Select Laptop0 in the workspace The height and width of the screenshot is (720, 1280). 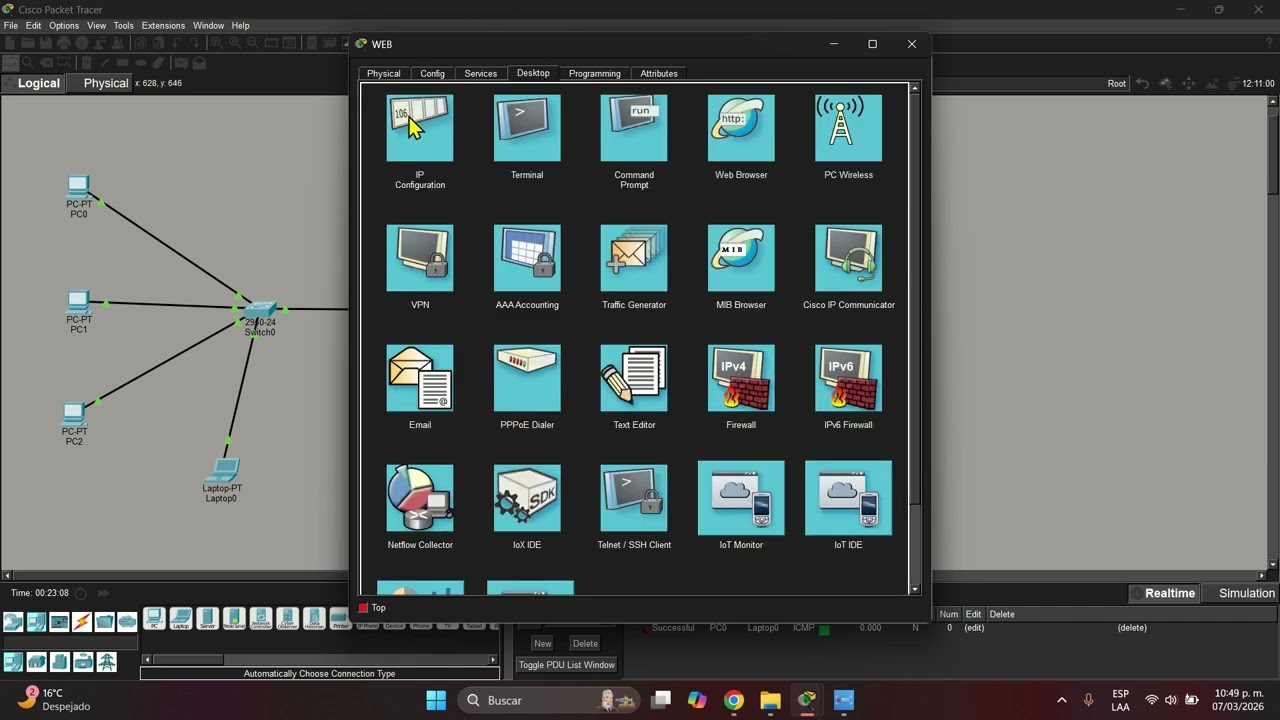click(x=222, y=472)
